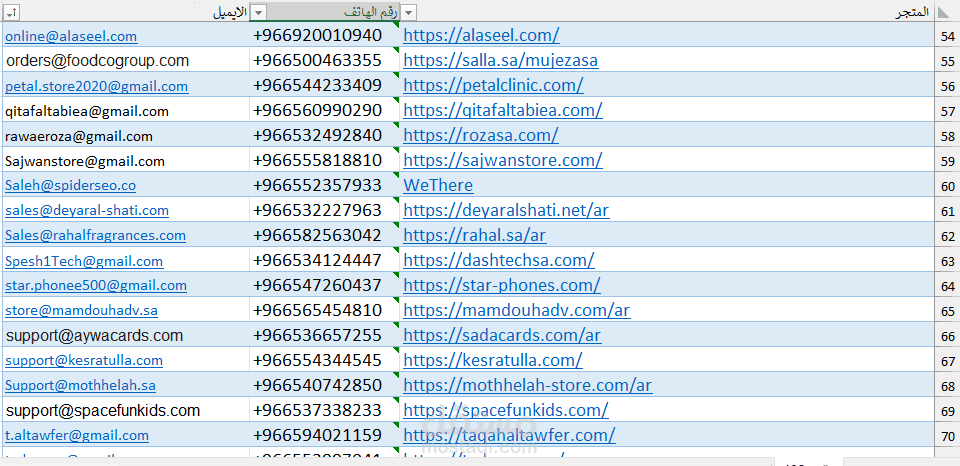Select phone cell +966555818810

324,160
